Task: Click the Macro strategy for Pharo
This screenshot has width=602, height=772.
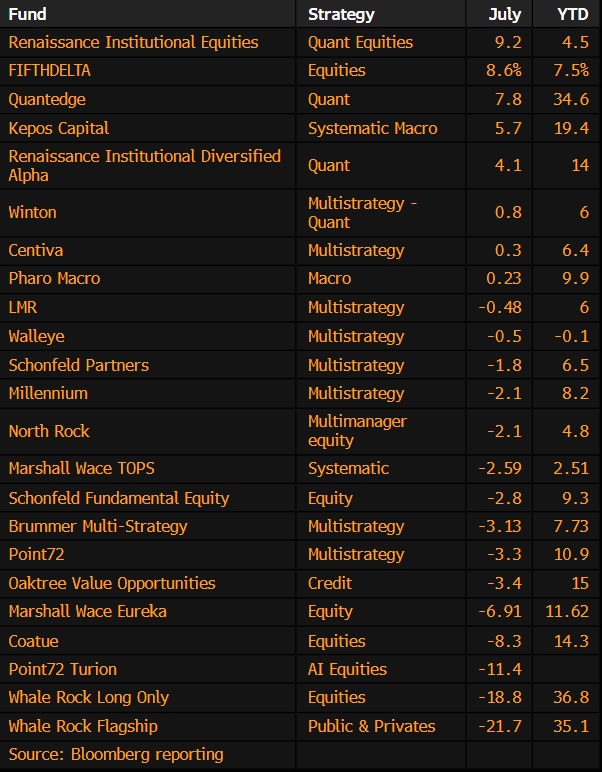Action: point(330,278)
